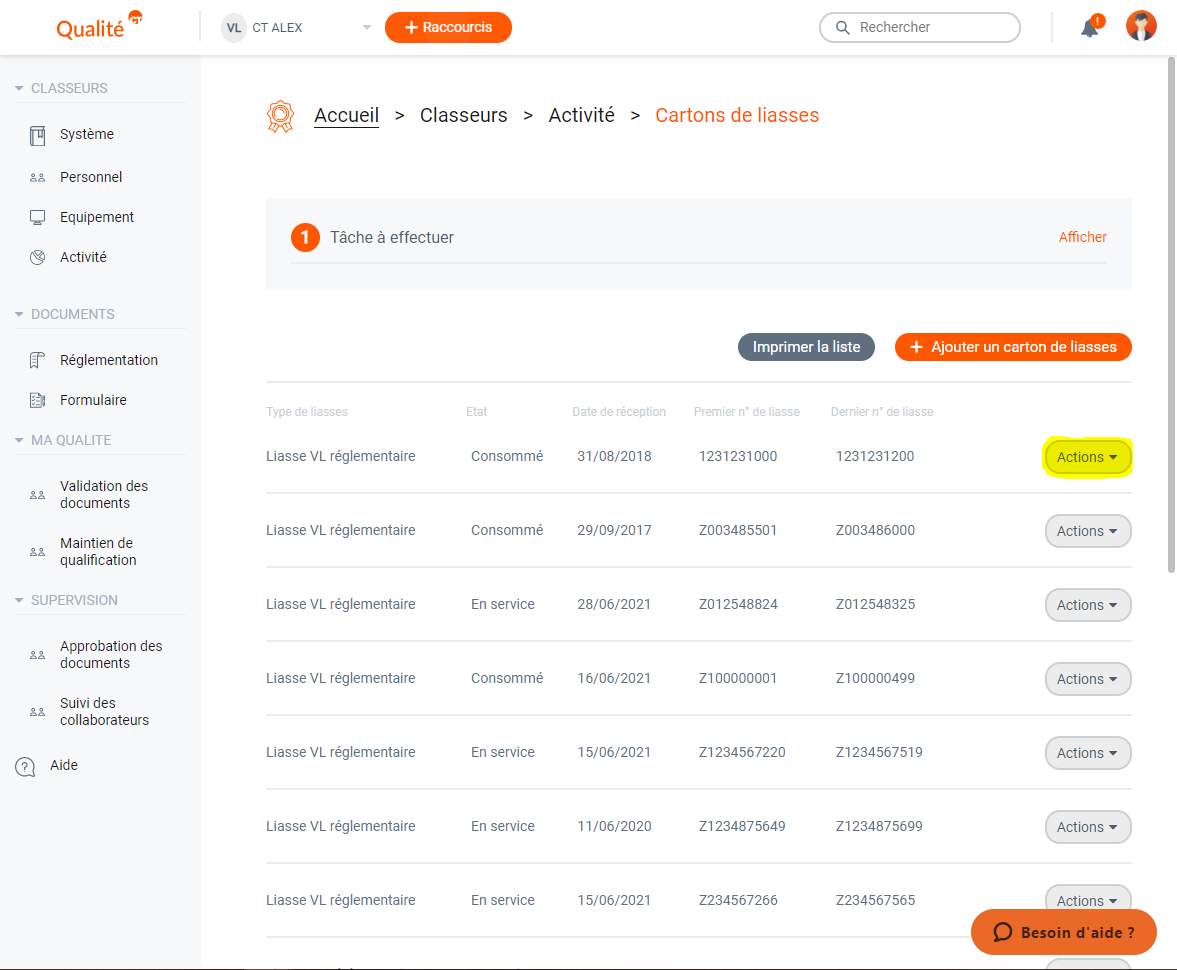Viewport: 1177px width, 970px height.
Task: Open Actions dropdown for liasse 1231231000
Action: coord(1087,457)
